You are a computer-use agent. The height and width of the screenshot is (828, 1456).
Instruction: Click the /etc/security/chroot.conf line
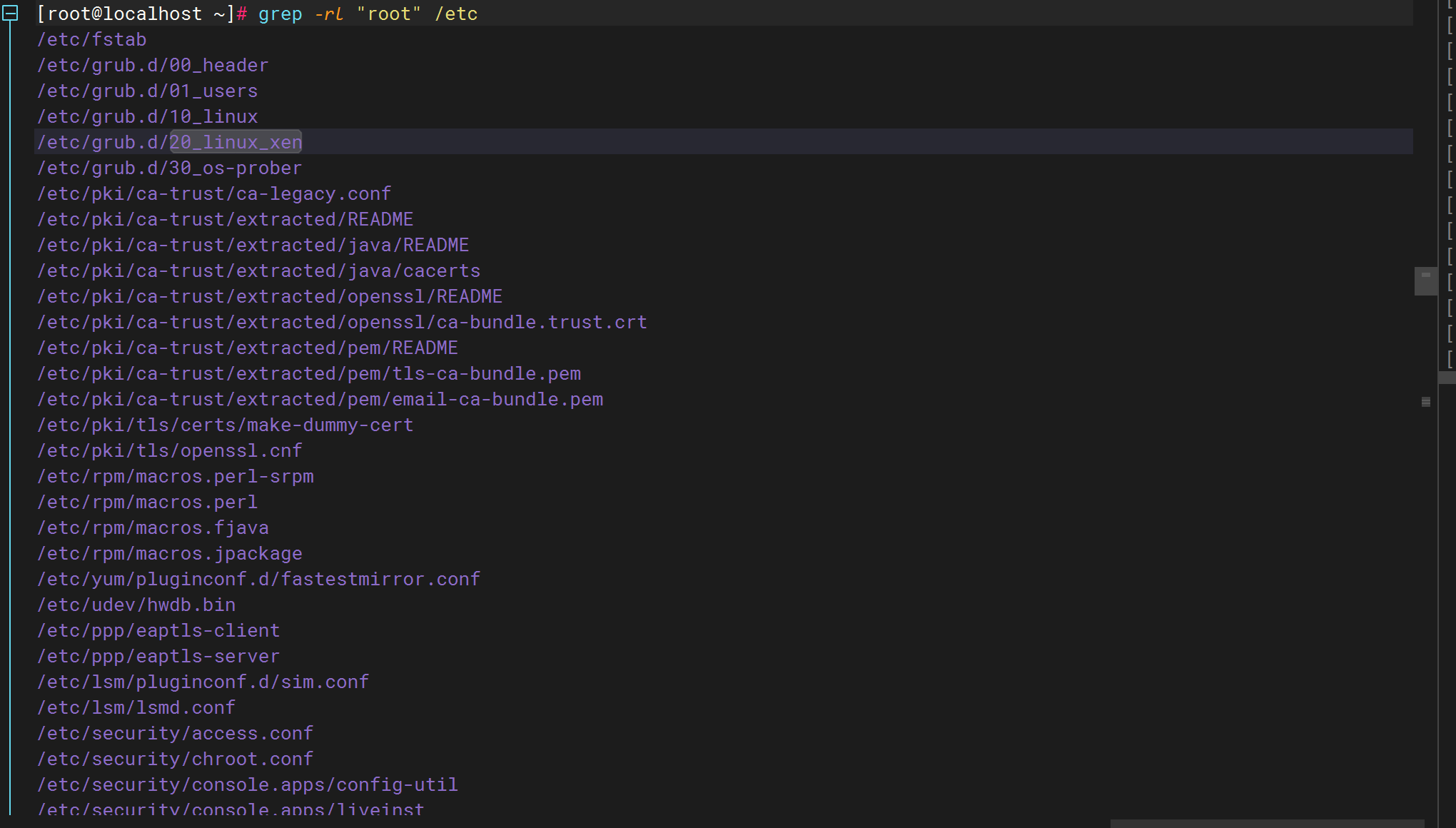[x=175, y=759]
